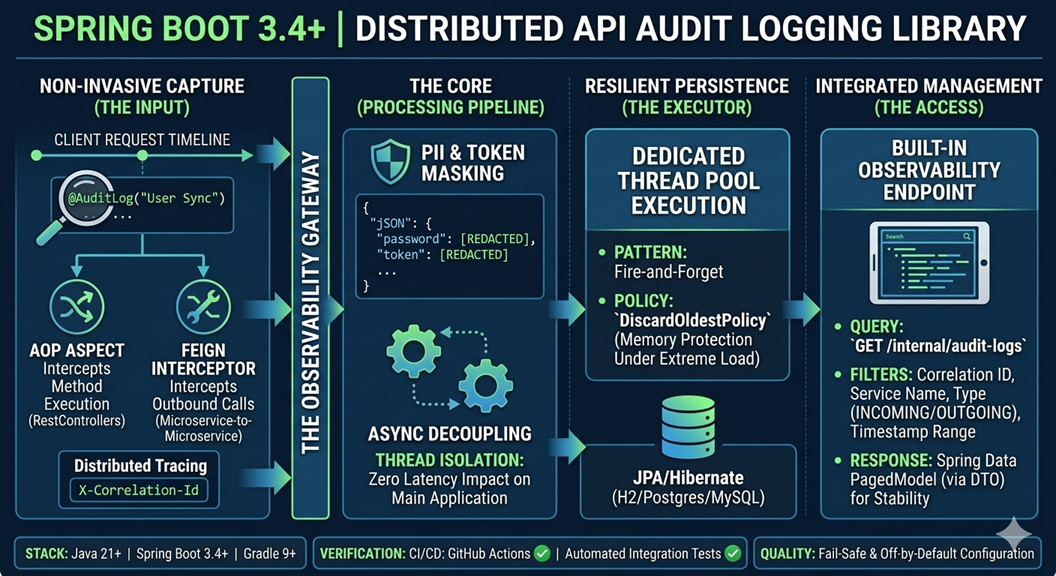Click the vertical Observability Gateway bar

[x=310, y=298]
